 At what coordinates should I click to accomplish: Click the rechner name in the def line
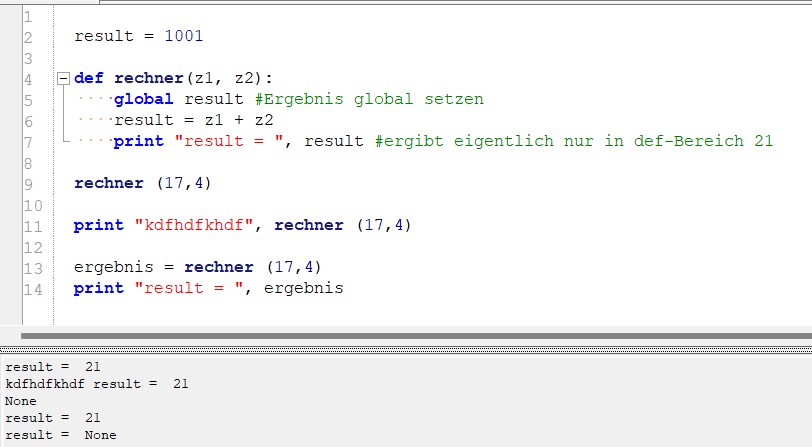(x=149, y=78)
